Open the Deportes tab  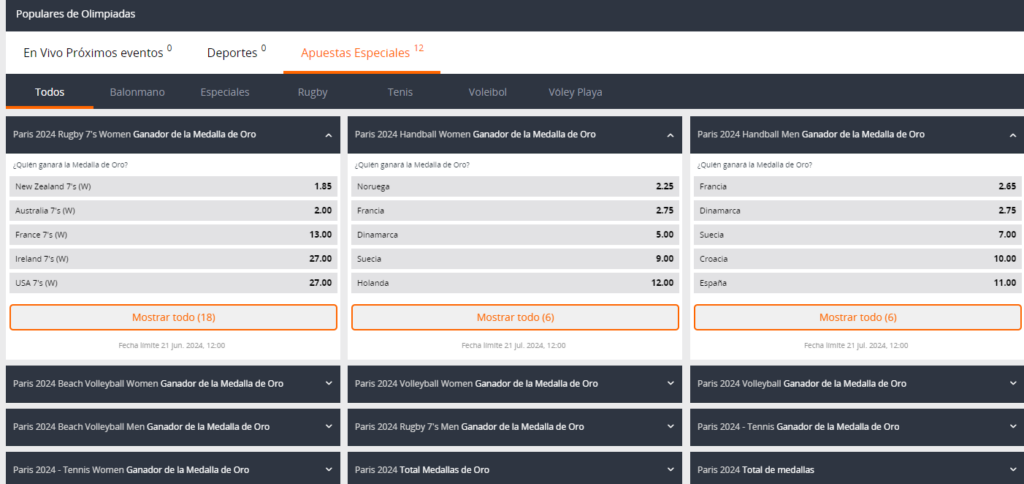click(x=235, y=53)
